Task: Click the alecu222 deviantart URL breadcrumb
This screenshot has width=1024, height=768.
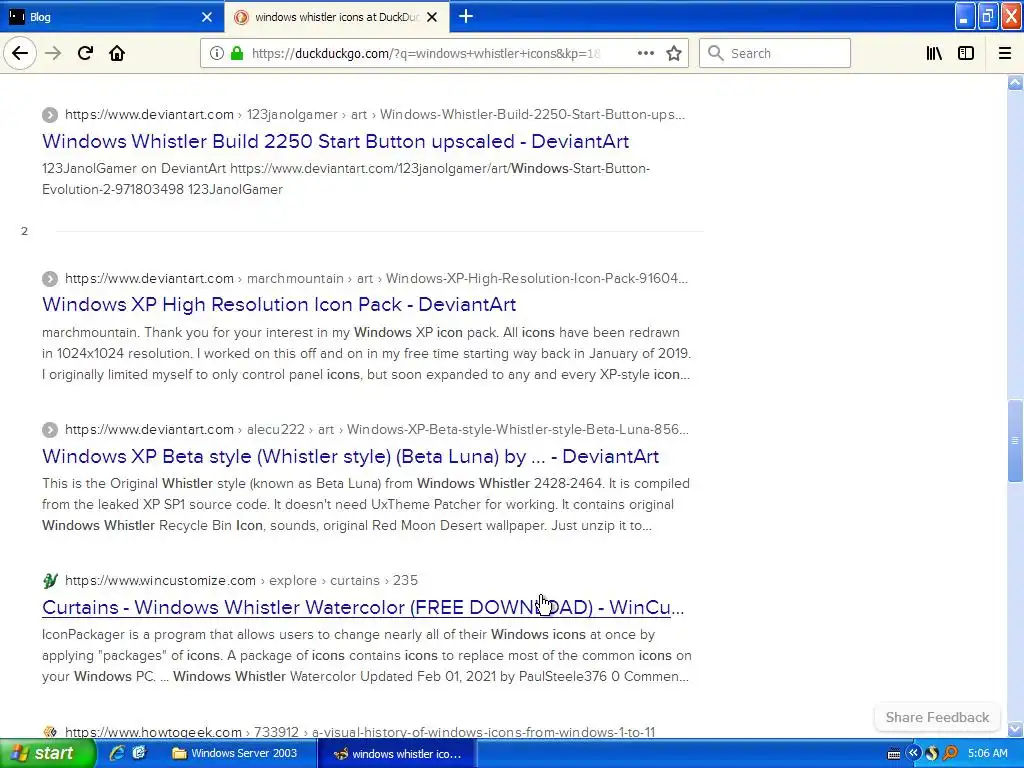Action: point(377,429)
